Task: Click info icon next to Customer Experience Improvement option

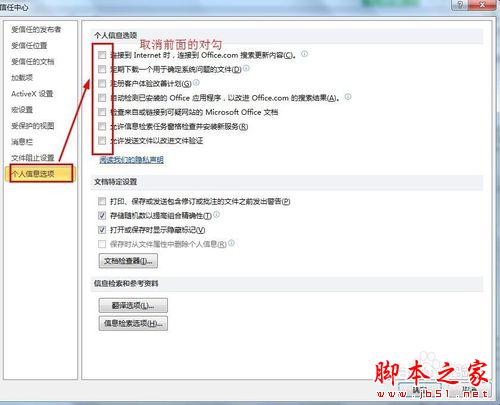Action: click(x=196, y=82)
